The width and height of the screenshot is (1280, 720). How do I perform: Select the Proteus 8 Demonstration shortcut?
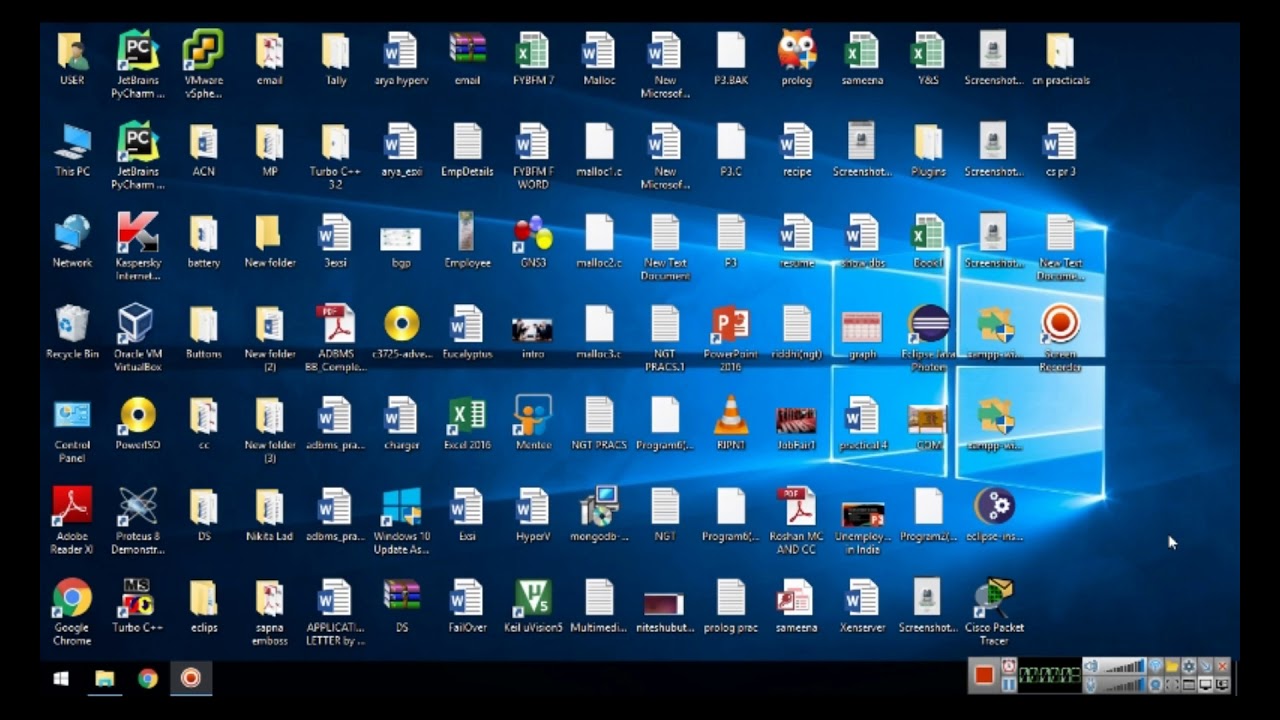(137, 518)
